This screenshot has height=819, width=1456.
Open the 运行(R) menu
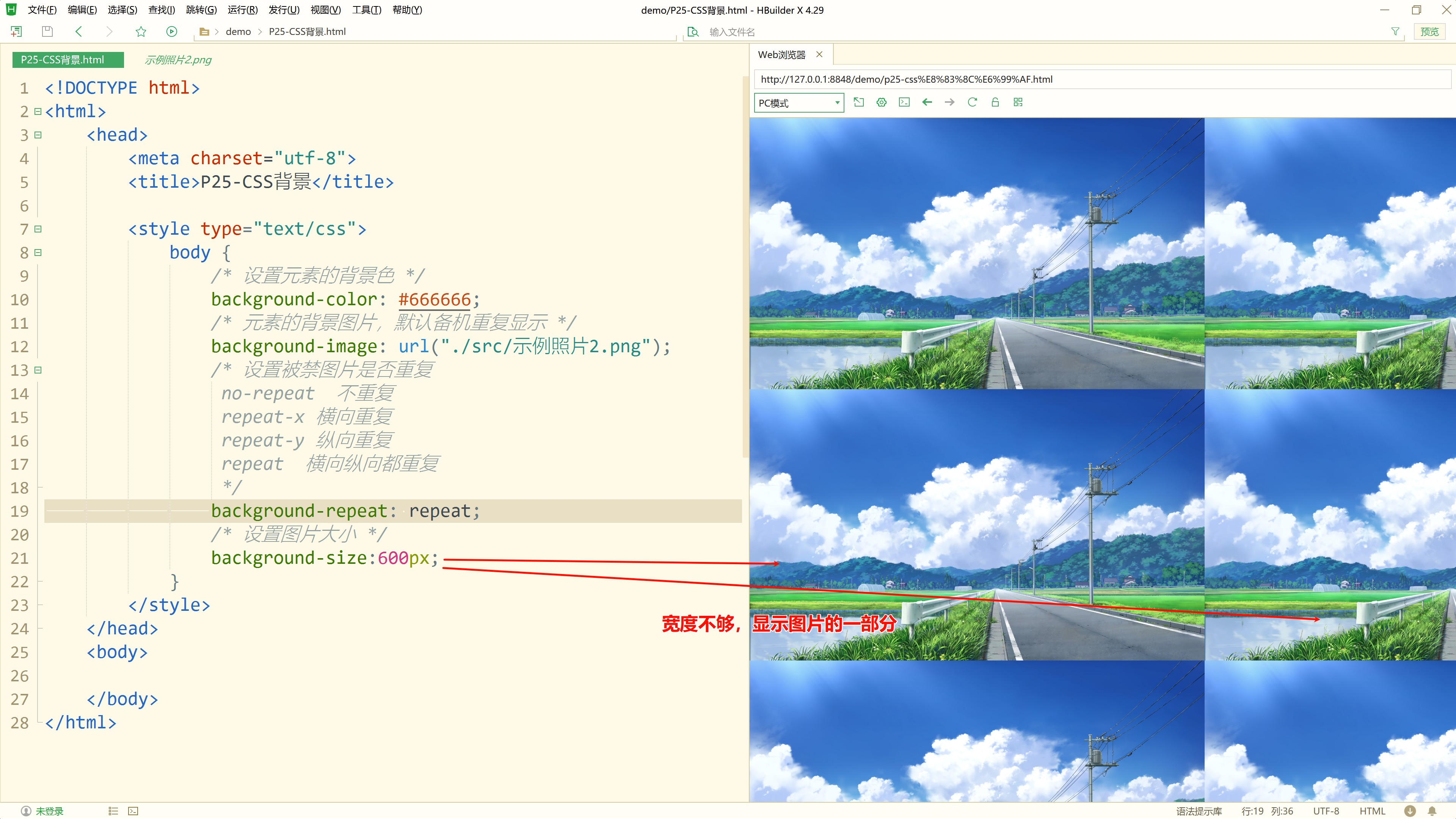243,9
